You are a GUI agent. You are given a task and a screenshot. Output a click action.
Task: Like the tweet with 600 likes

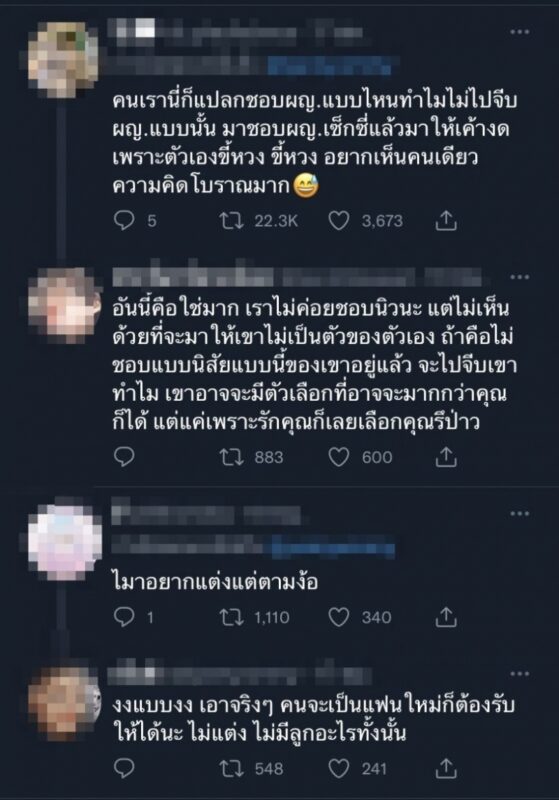(x=339, y=457)
